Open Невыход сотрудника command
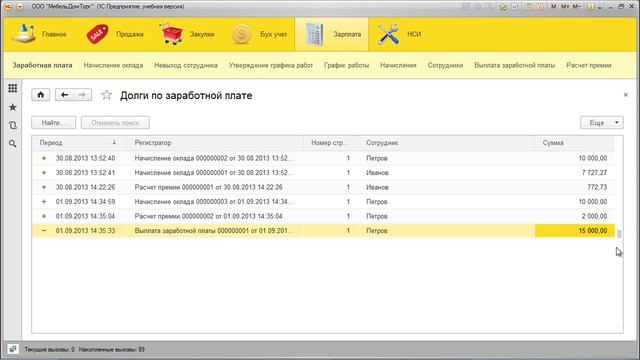The image size is (640, 360). [x=186, y=65]
